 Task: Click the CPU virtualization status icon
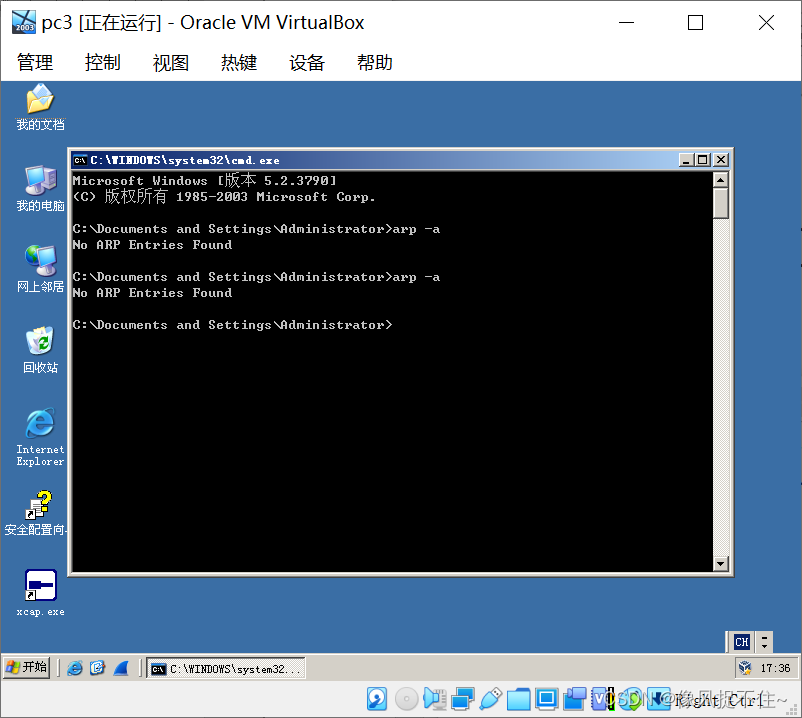click(x=602, y=699)
